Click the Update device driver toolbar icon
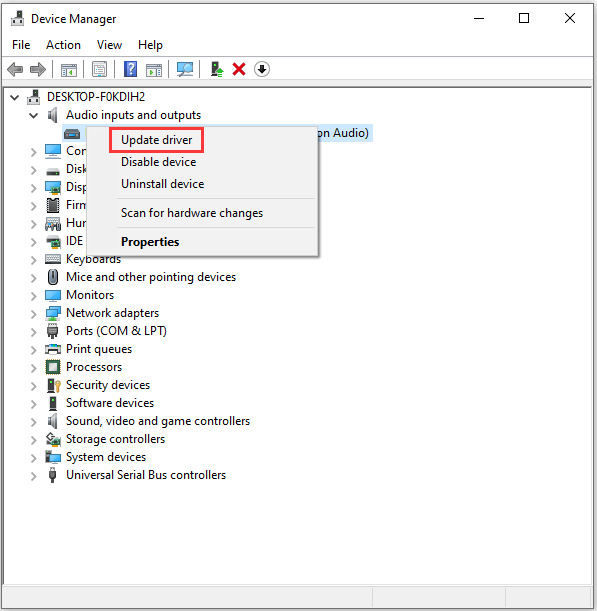The height and width of the screenshot is (611, 597). coord(217,69)
